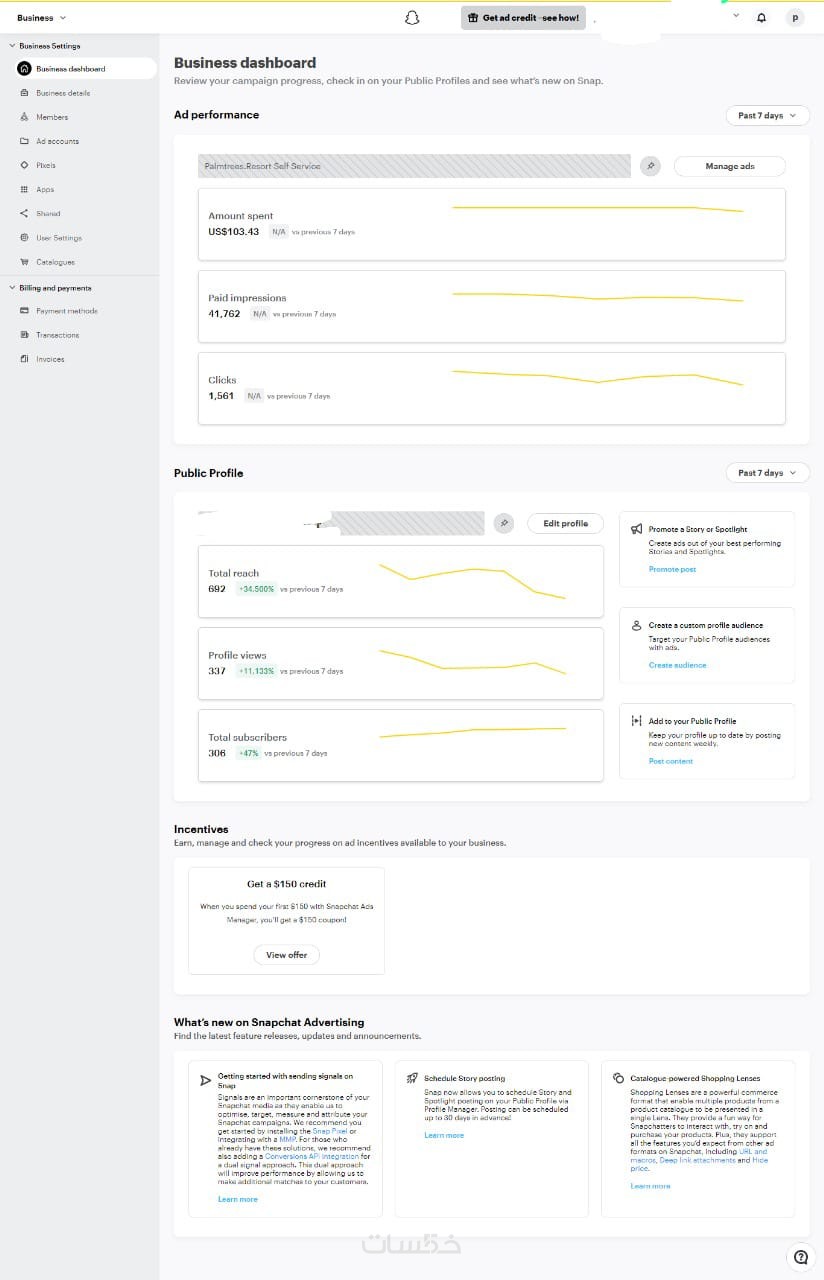Pin the ad account with pin icon
The width and height of the screenshot is (824, 1280).
650,166
